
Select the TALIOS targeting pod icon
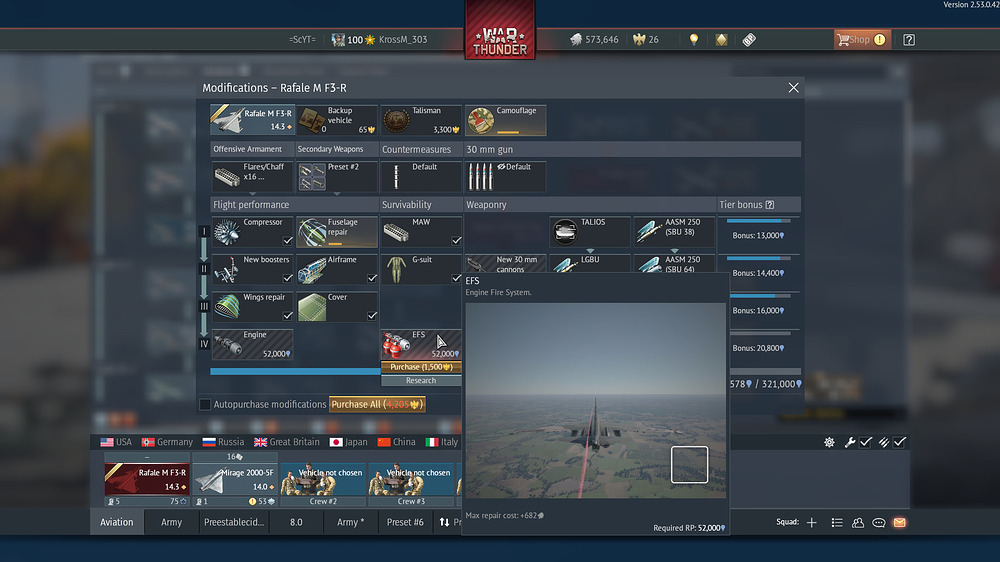566,233
